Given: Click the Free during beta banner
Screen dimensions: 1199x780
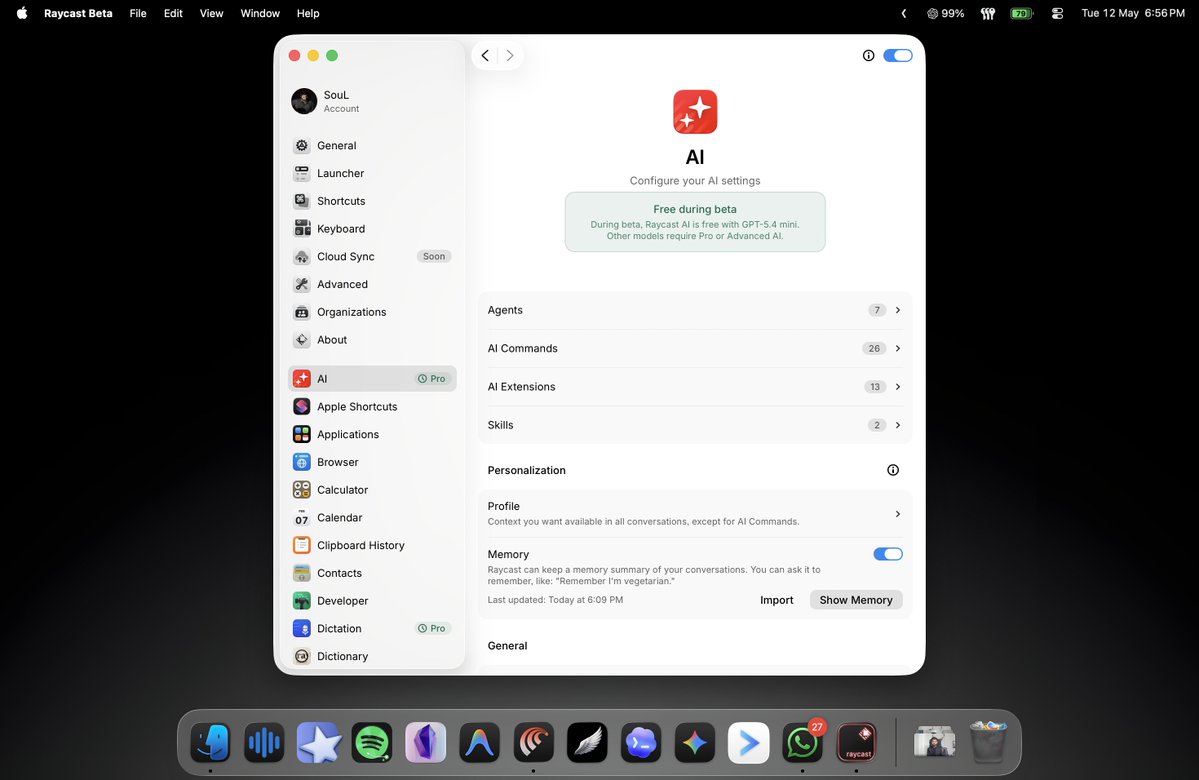Looking at the screenshot, I should [695, 222].
